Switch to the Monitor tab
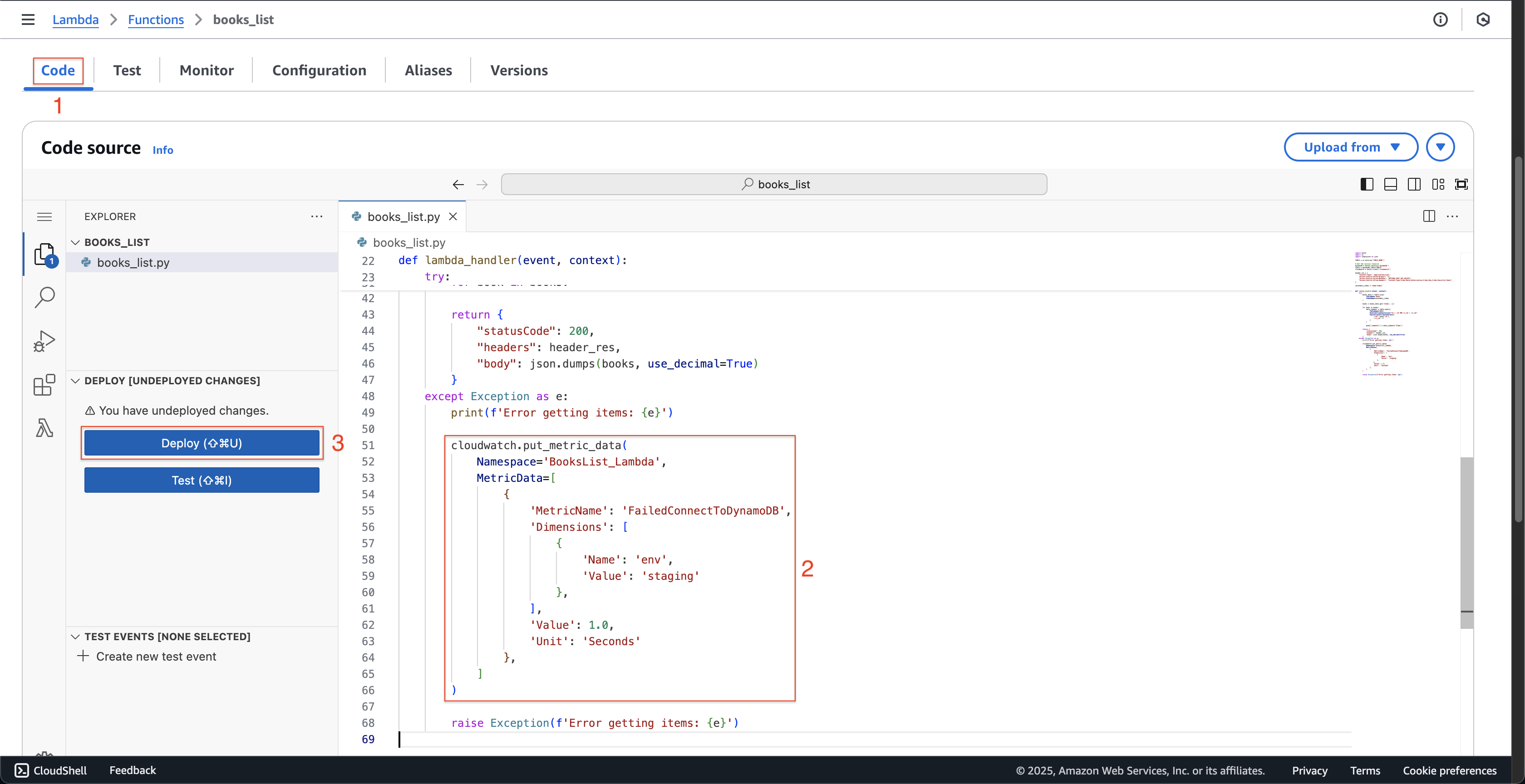1525x784 pixels. tap(207, 70)
